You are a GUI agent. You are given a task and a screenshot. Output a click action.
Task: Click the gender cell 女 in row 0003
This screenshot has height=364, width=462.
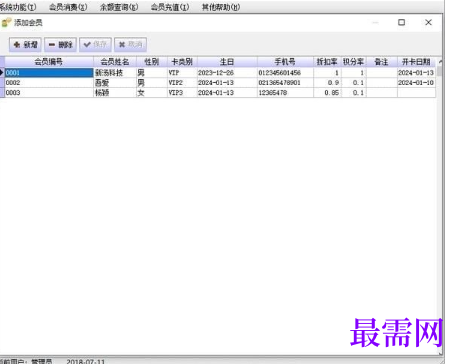tap(152, 93)
